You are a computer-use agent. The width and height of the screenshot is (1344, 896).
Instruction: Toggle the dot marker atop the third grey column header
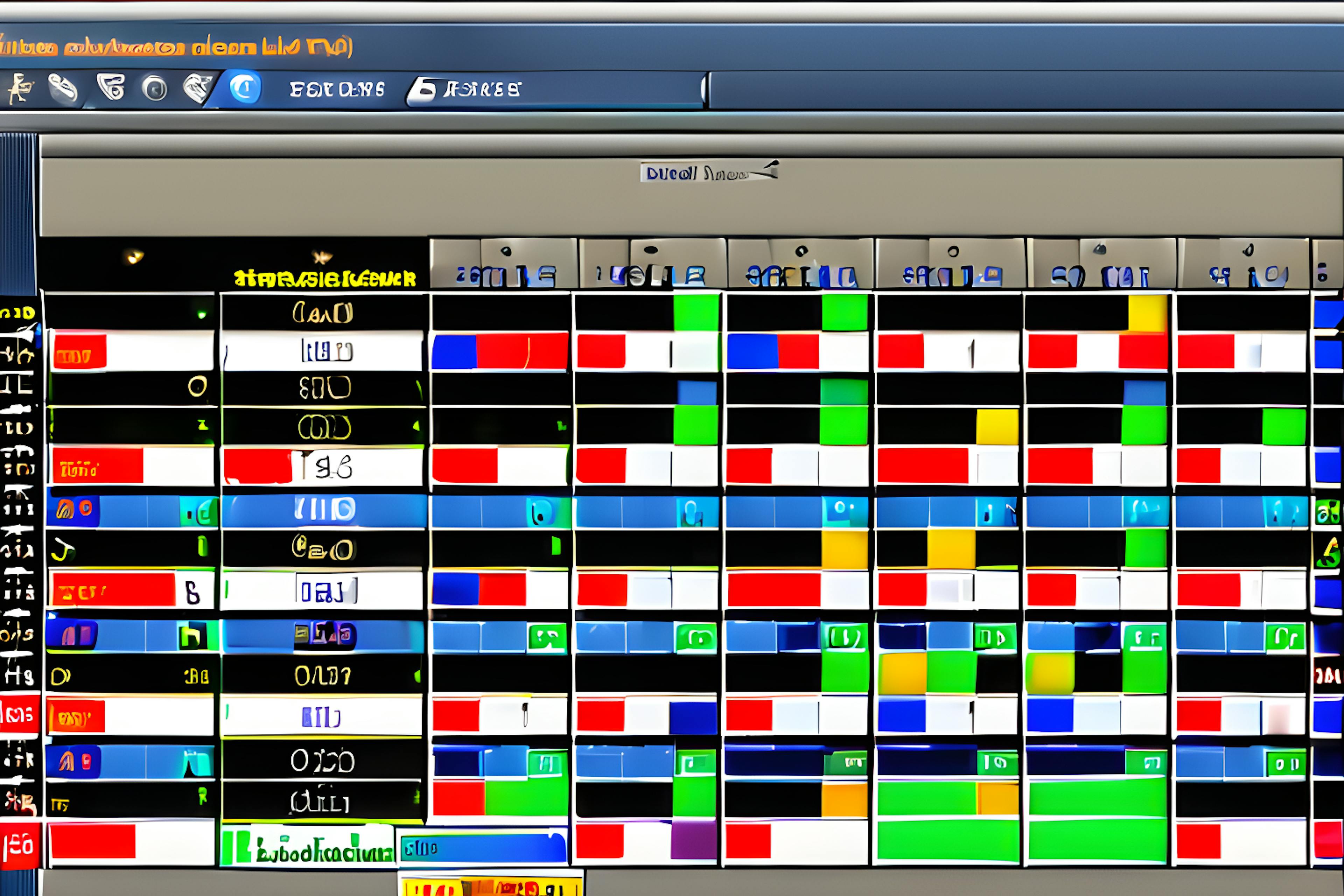(x=801, y=251)
